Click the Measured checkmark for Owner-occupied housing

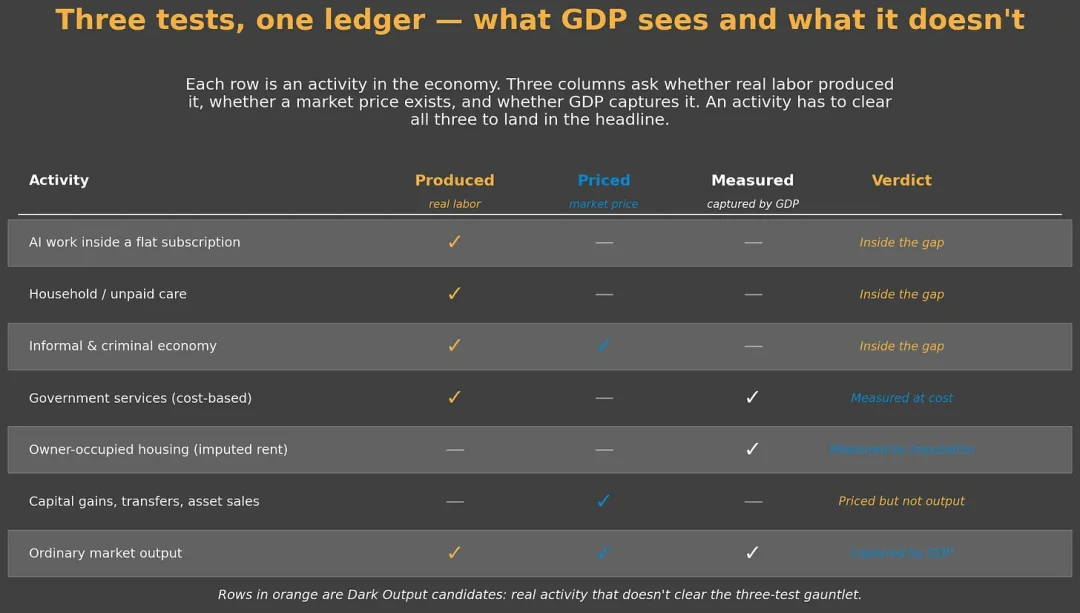752,448
